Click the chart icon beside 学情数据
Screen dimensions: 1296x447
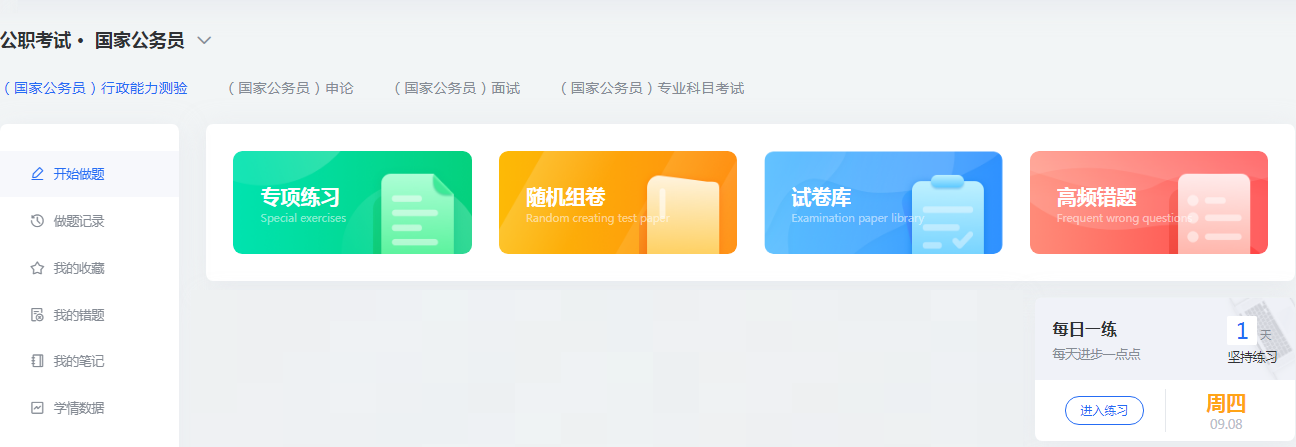click(37, 408)
